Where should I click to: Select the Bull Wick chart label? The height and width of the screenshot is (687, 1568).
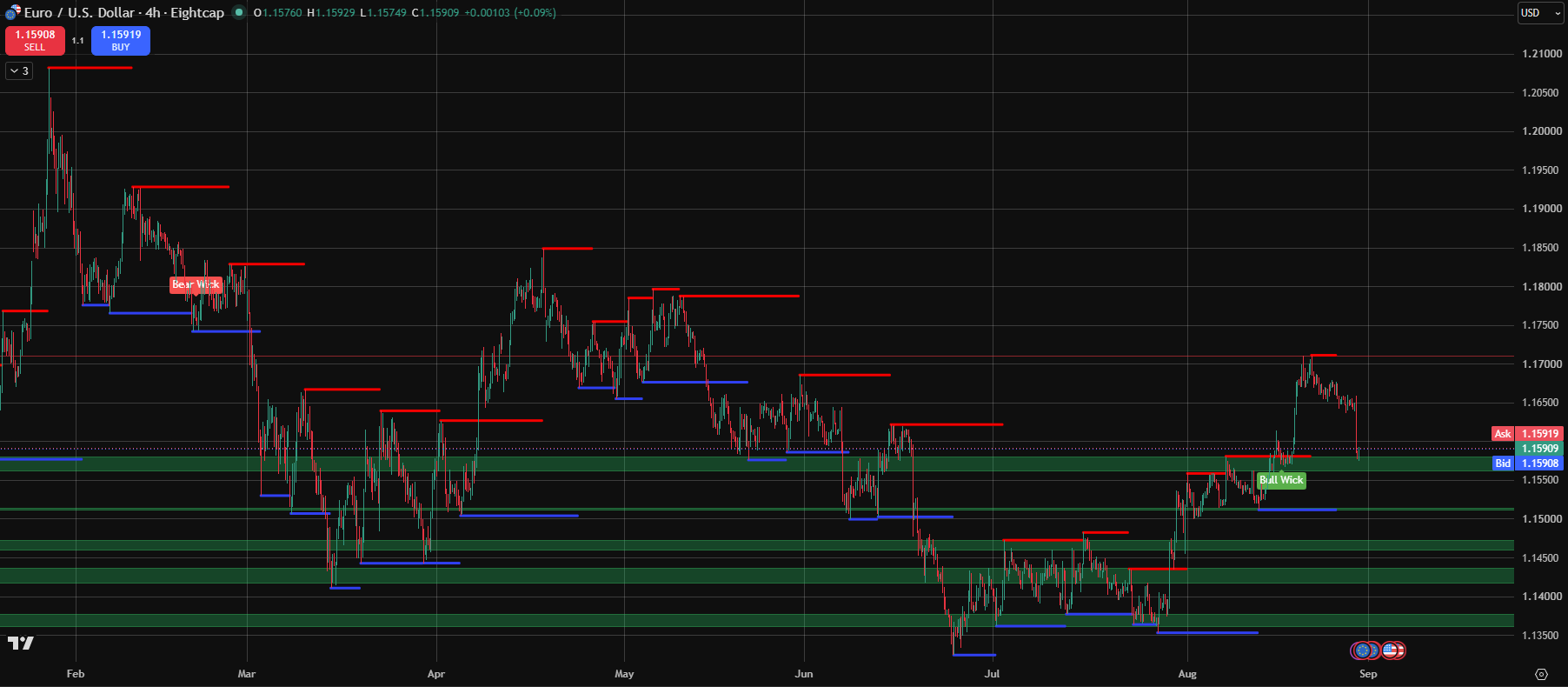click(x=1281, y=480)
